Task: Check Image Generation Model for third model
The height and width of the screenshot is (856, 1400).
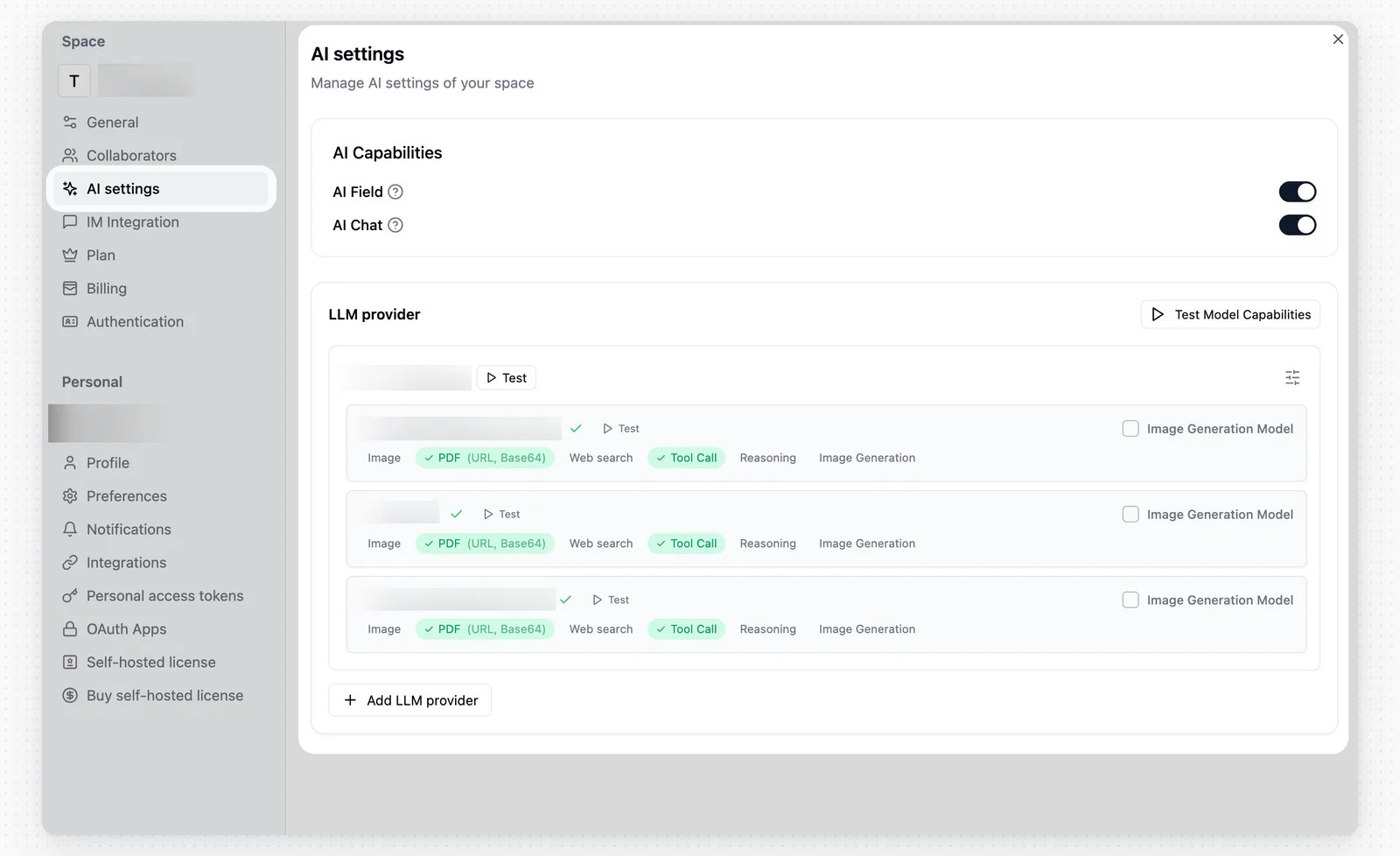Action: pos(1130,600)
